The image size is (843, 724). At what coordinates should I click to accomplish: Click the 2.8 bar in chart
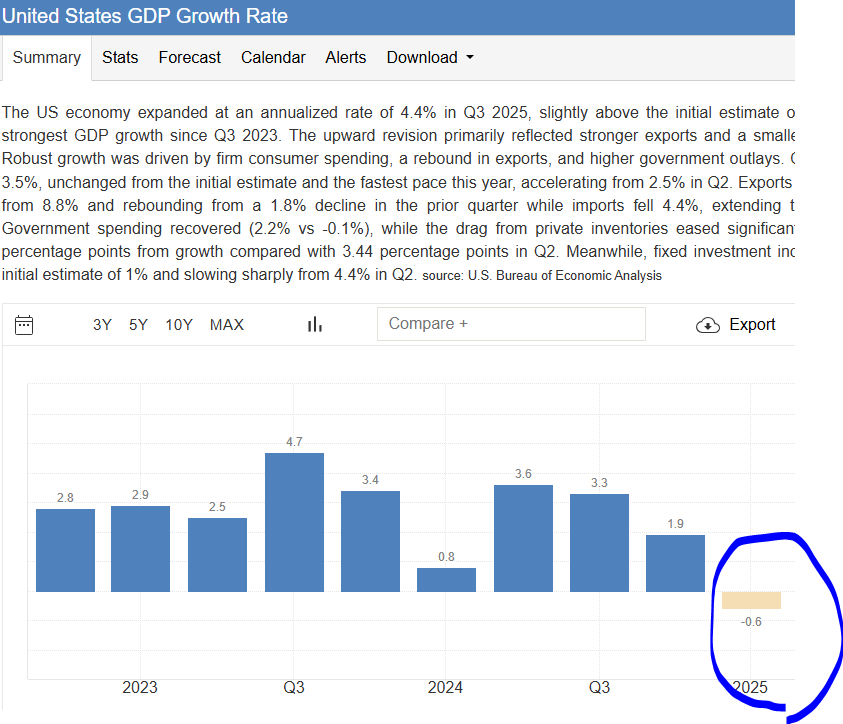(66, 550)
